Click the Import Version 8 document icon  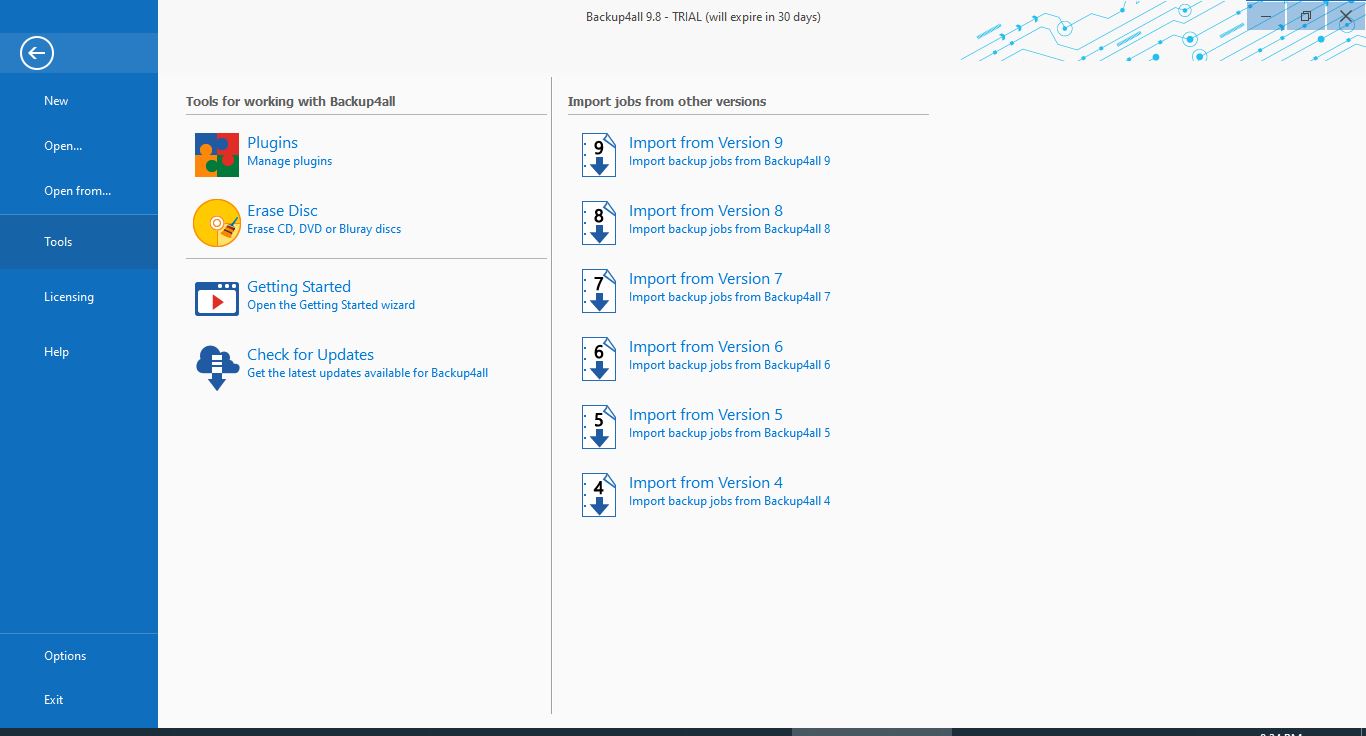point(599,223)
